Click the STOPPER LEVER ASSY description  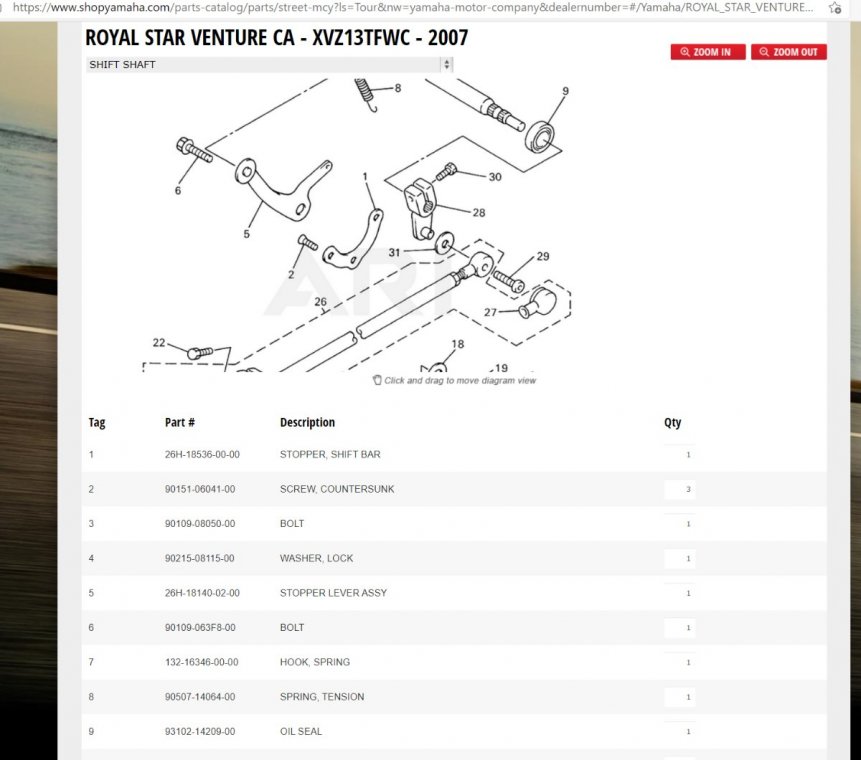(333, 593)
